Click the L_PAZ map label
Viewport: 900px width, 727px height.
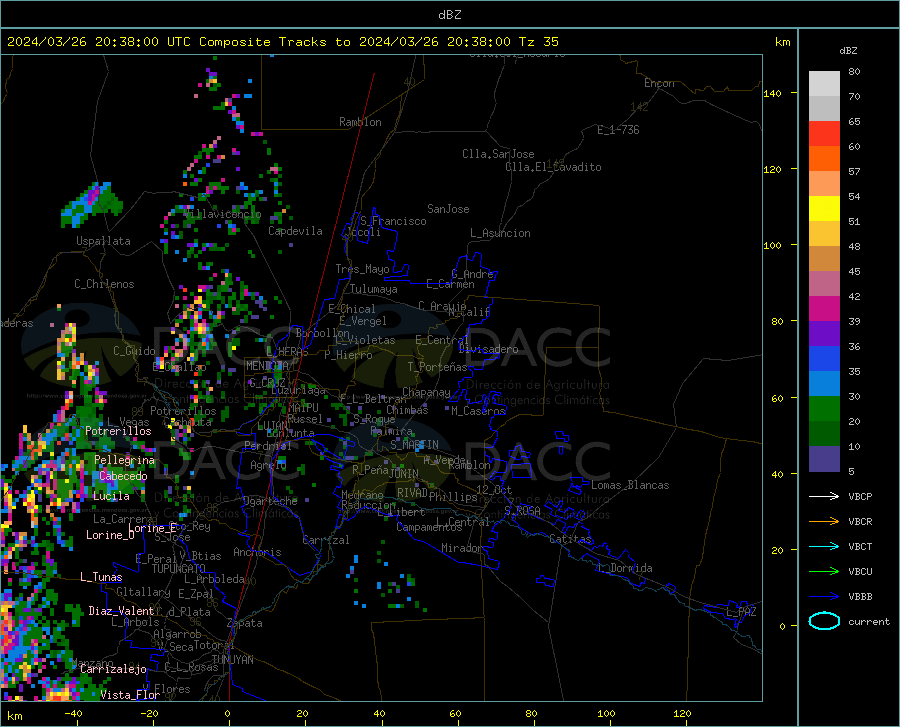click(x=741, y=612)
